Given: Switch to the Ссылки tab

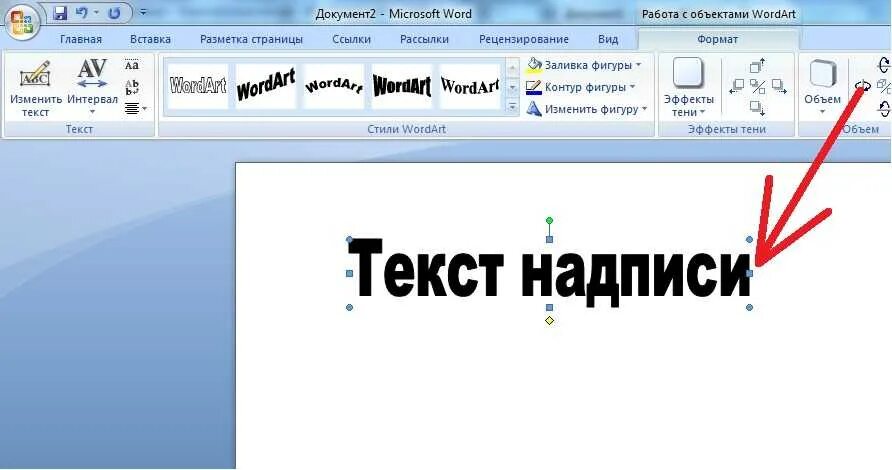Looking at the screenshot, I should [352, 39].
